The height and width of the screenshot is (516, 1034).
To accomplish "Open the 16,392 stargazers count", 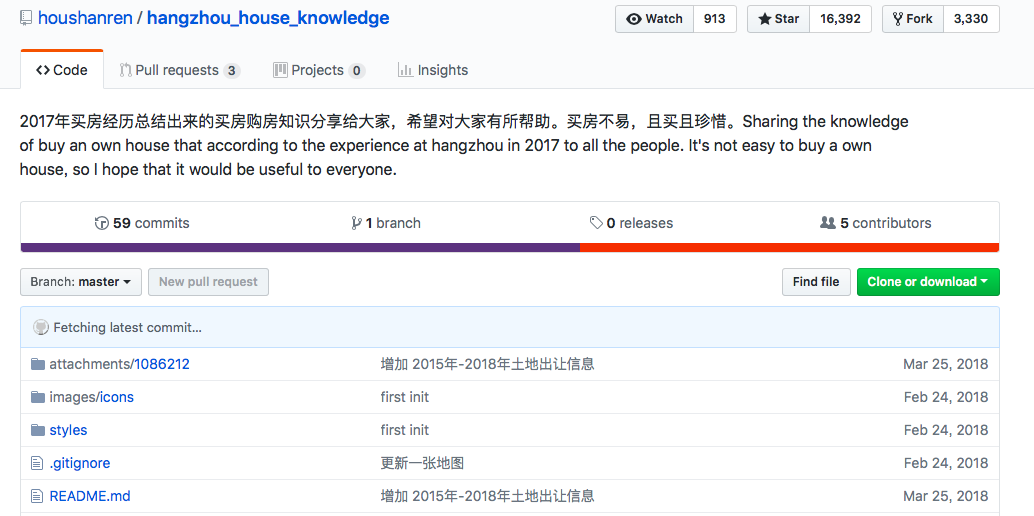I will (x=840, y=19).
